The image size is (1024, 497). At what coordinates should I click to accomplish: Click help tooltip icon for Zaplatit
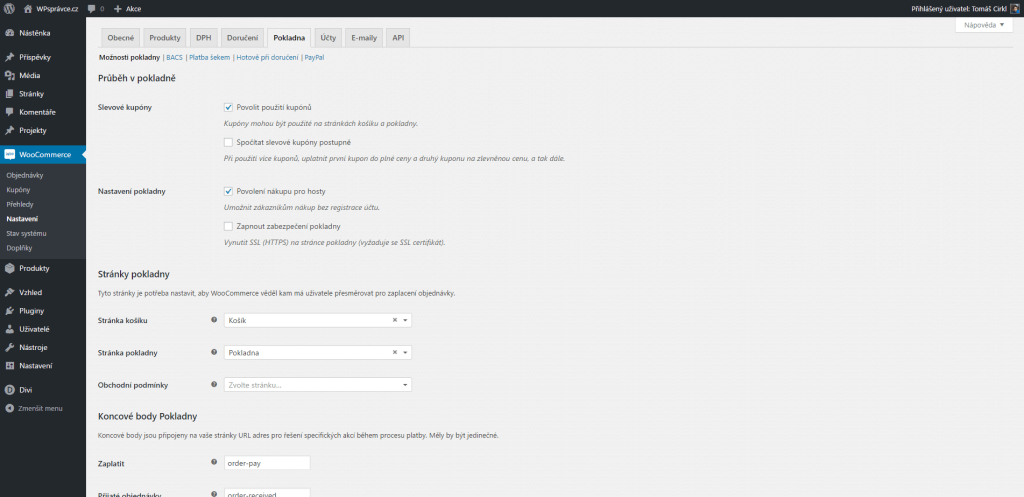pyautogui.click(x=214, y=462)
